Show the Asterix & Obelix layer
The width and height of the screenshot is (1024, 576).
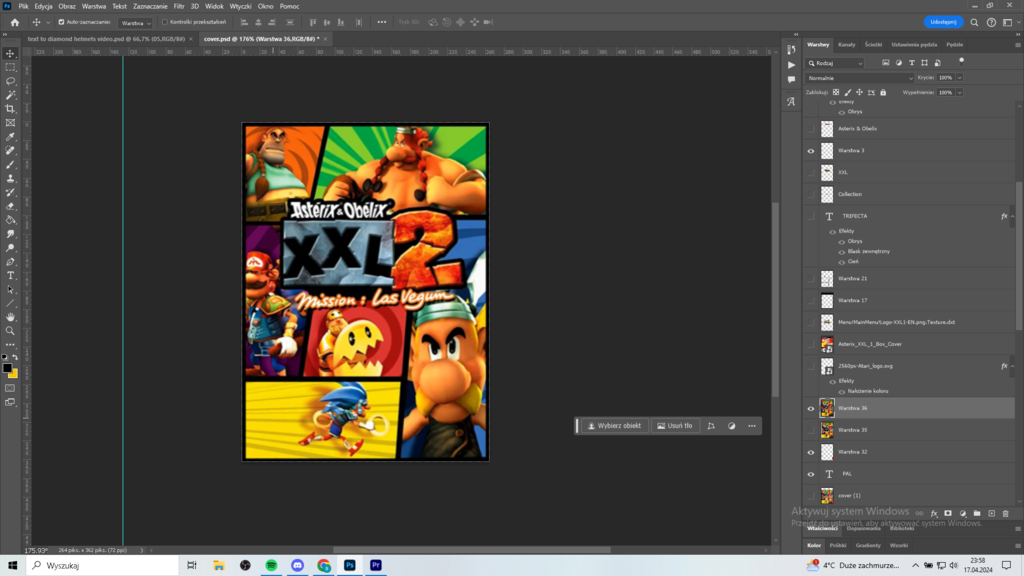[x=811, y=129]
